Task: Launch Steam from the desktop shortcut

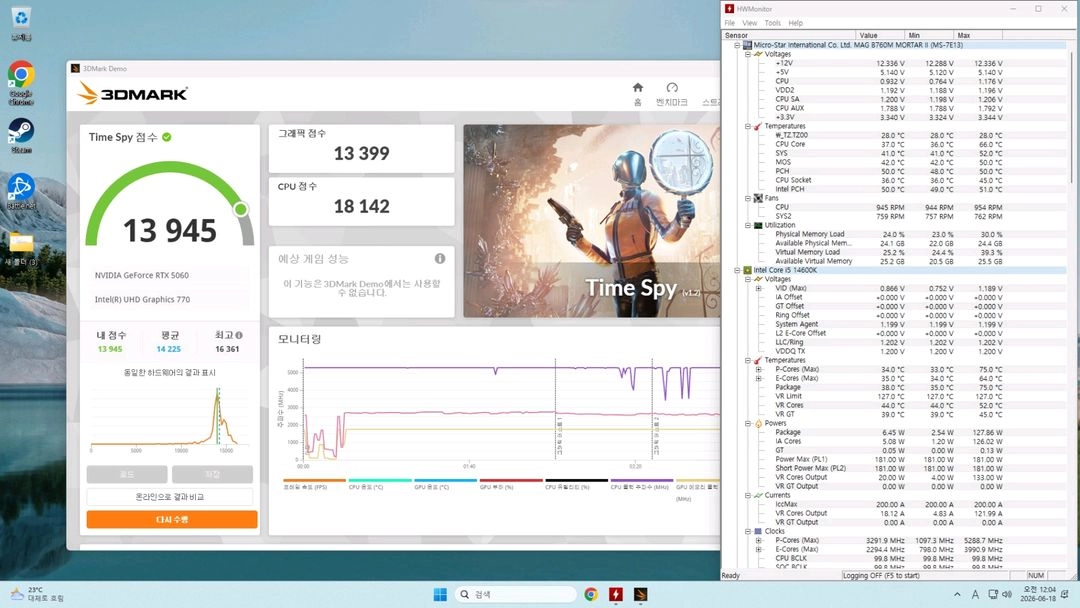Action: (x=21, y=135)
